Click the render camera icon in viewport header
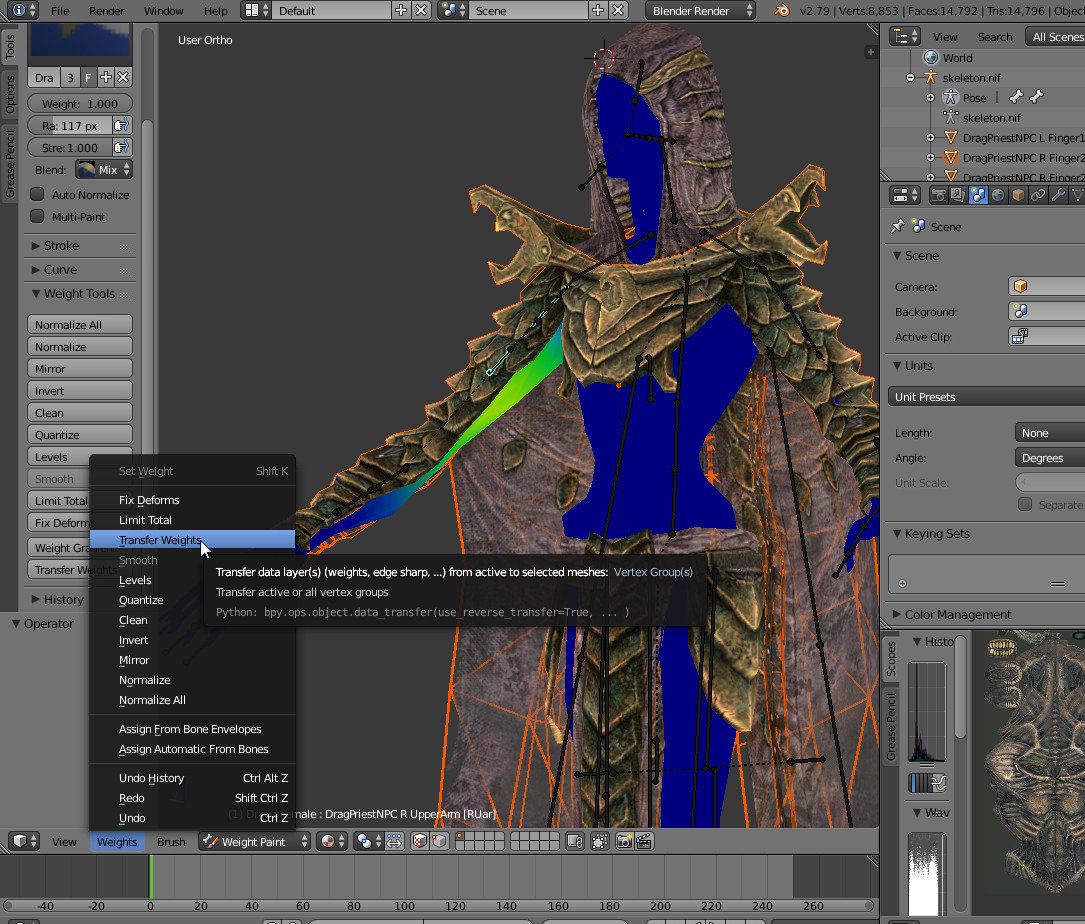This screenshot has height=924, width=1085. (624, 842)
